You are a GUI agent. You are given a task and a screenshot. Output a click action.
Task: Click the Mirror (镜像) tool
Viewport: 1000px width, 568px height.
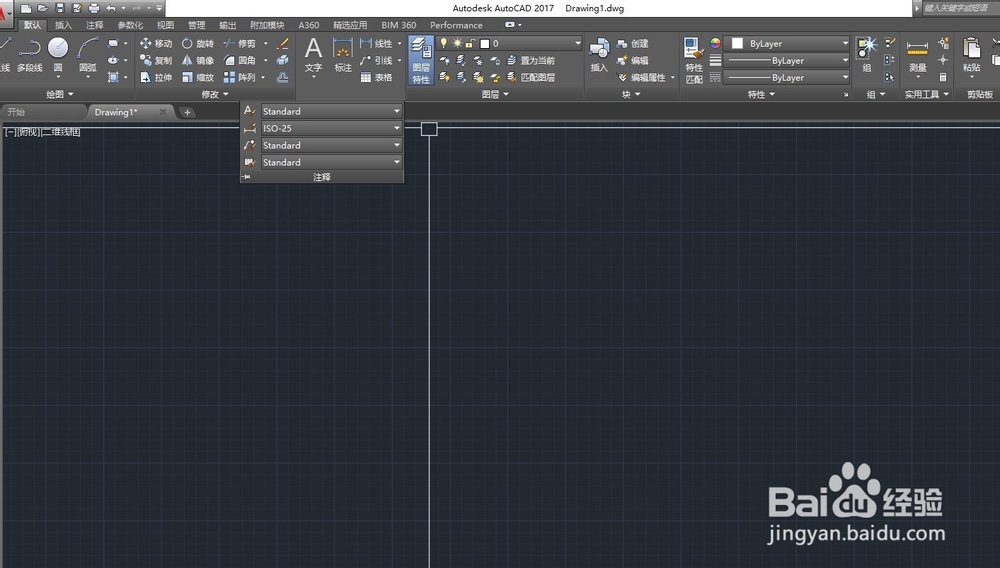pyautogui.click(x=198, y=61)
